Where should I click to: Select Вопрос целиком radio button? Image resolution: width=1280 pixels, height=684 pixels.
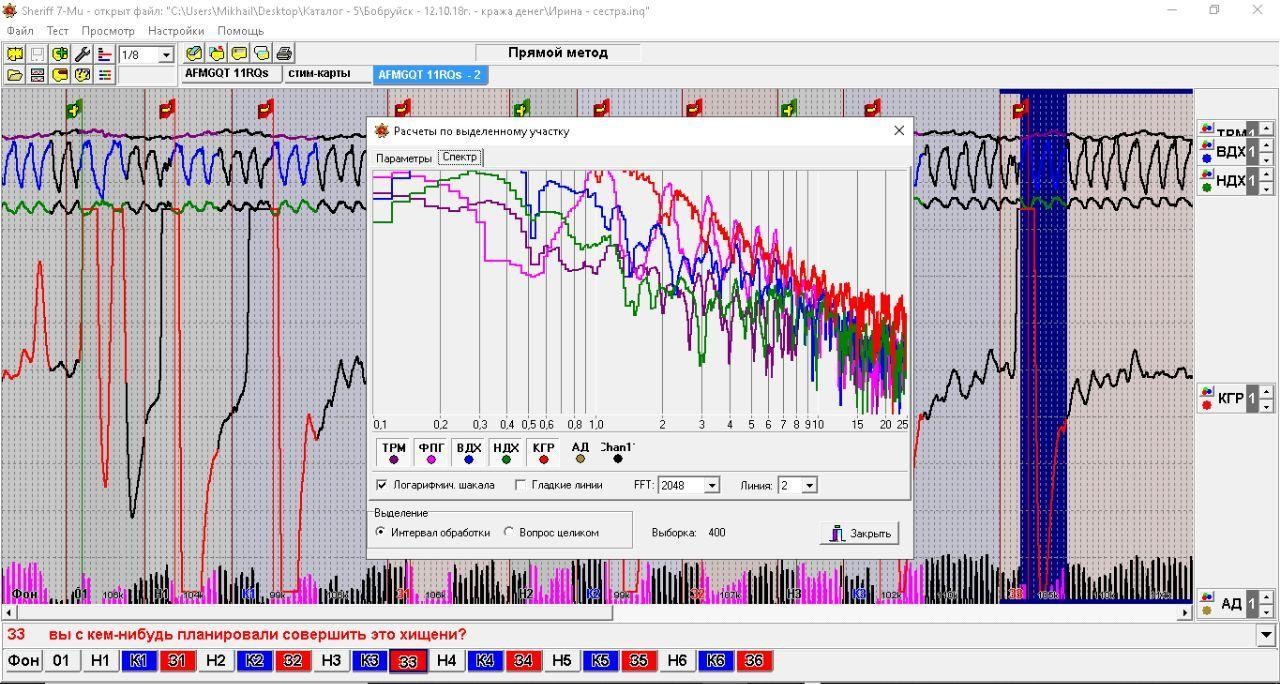click(508, 533)
